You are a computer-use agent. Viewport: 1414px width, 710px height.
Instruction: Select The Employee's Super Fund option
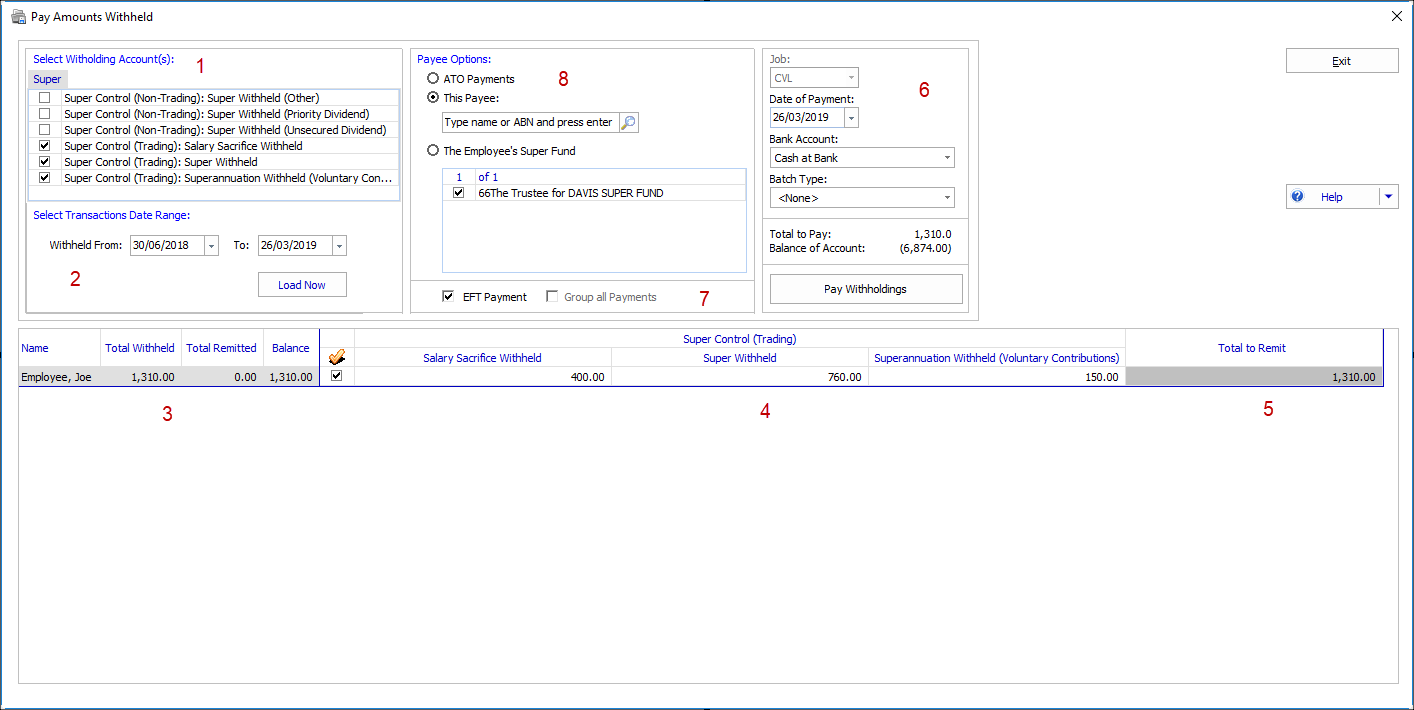[x=433, y=151]
